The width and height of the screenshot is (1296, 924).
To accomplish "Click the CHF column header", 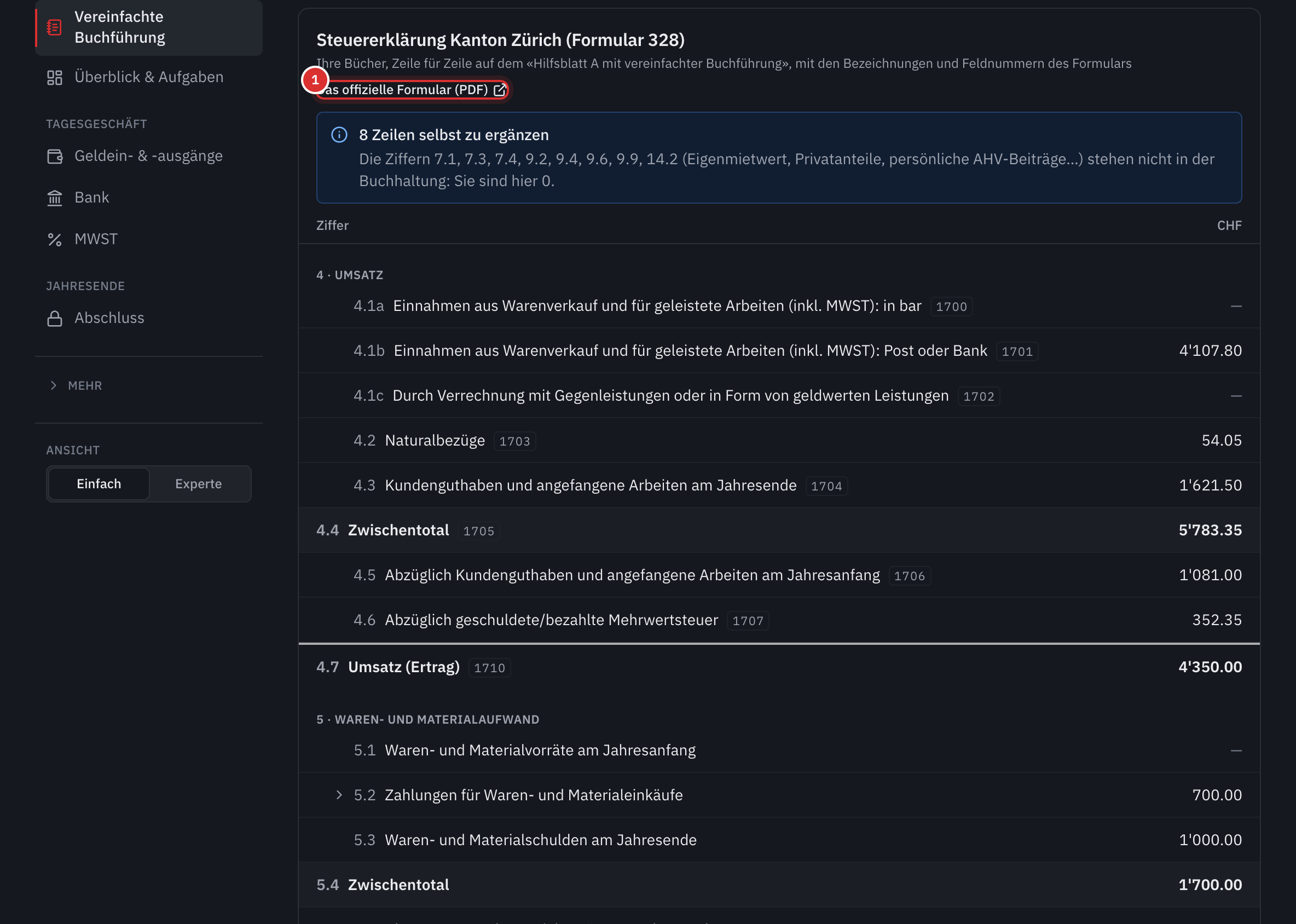I will point(1229,226).
